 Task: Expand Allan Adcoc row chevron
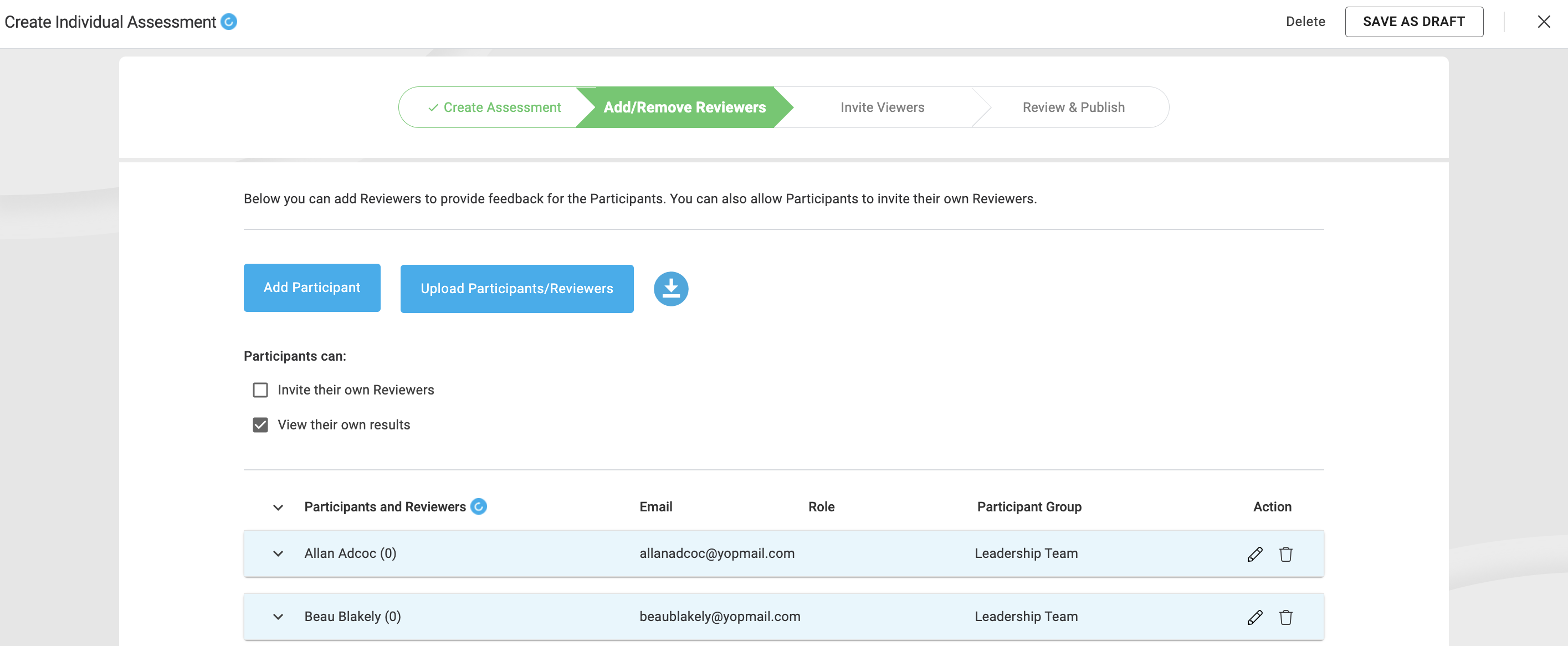pyautogui.click(x=278, y=553)
